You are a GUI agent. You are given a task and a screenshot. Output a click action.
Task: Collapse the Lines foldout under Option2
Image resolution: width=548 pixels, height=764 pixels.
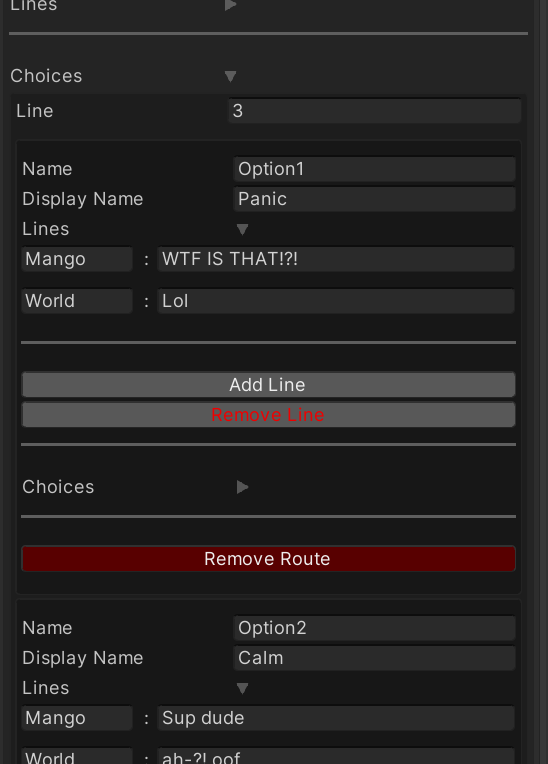point(242,688)
